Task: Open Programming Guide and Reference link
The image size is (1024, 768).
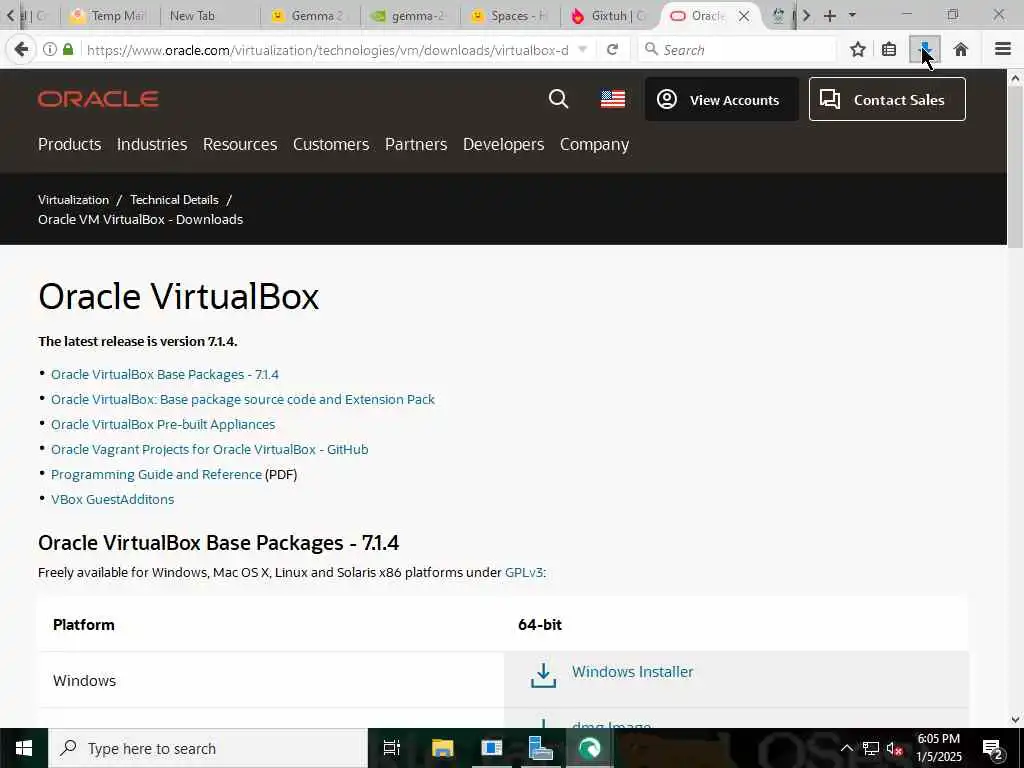Action: 157,474
